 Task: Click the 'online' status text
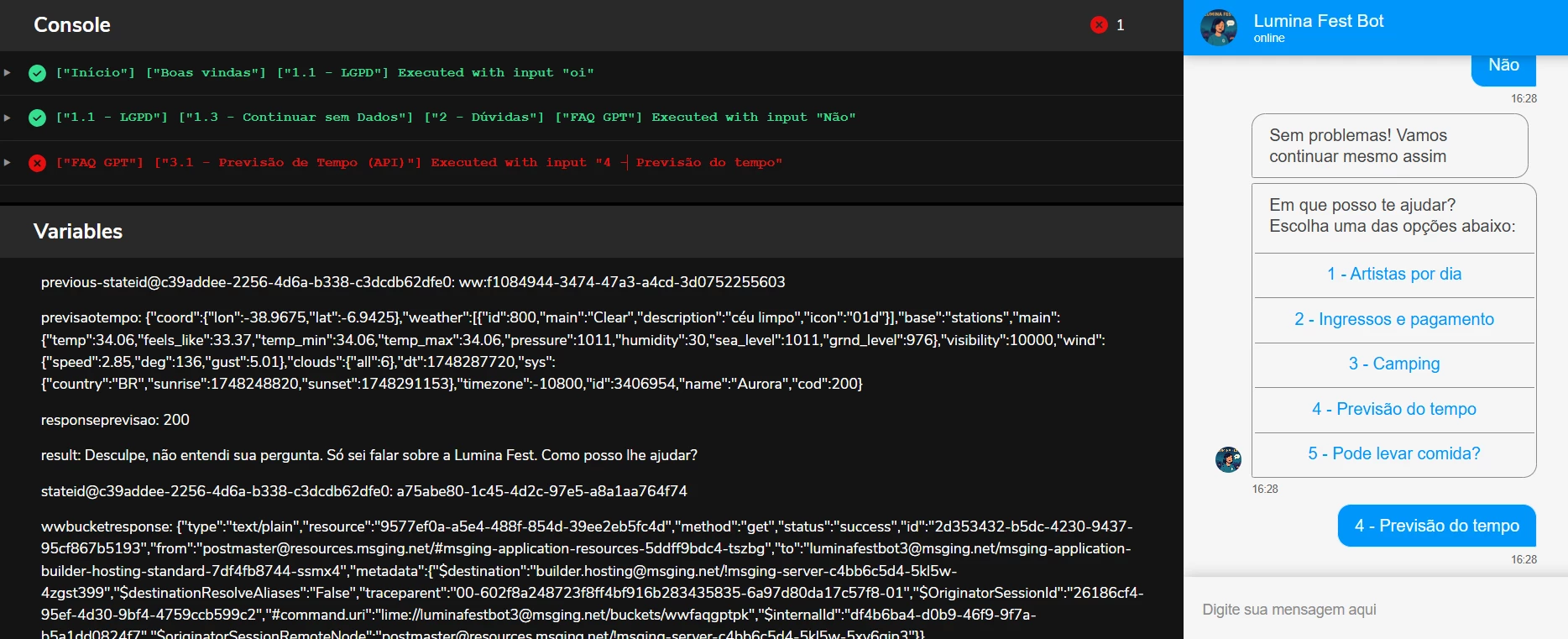point(1269,39)
